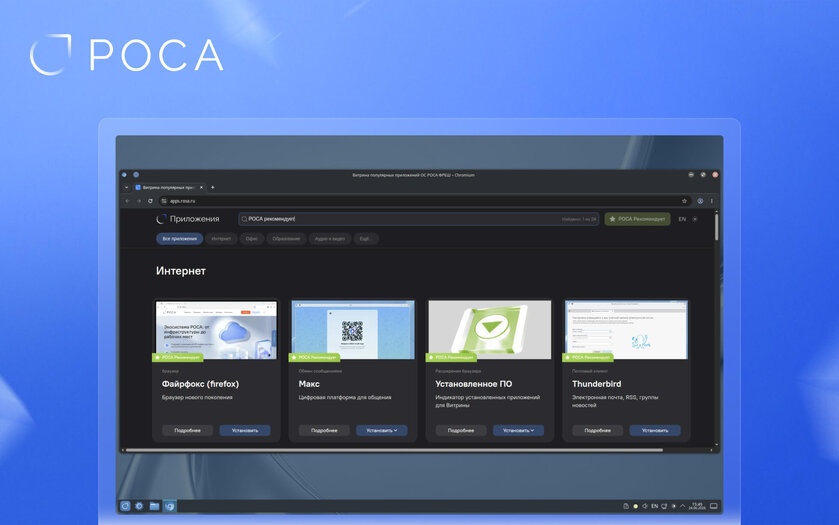Click the taskbar clock
Image resolution: width=839 pixels, height=525 pixels.
click(x=697, y=506)
